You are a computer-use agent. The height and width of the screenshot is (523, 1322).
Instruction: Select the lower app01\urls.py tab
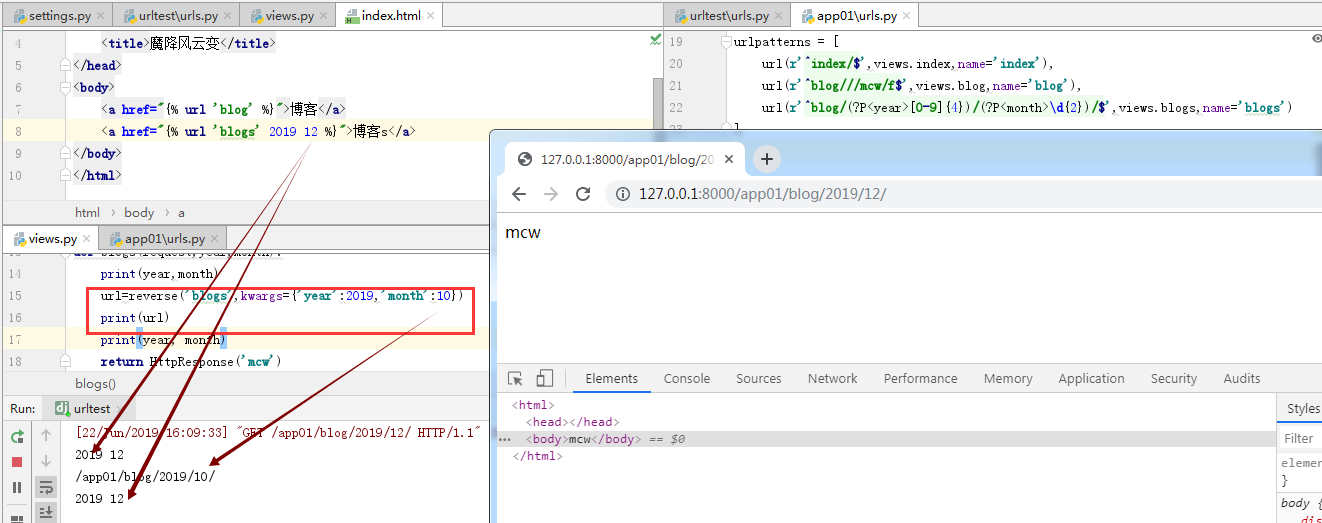162,239
